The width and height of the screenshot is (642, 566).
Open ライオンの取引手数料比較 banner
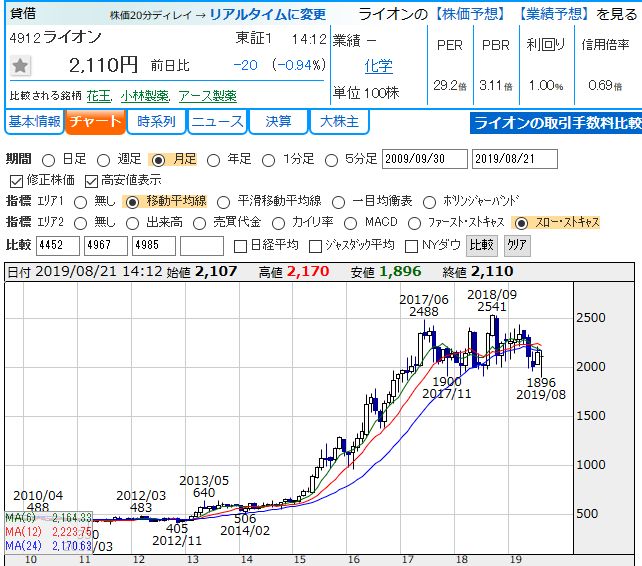point(556,123)
